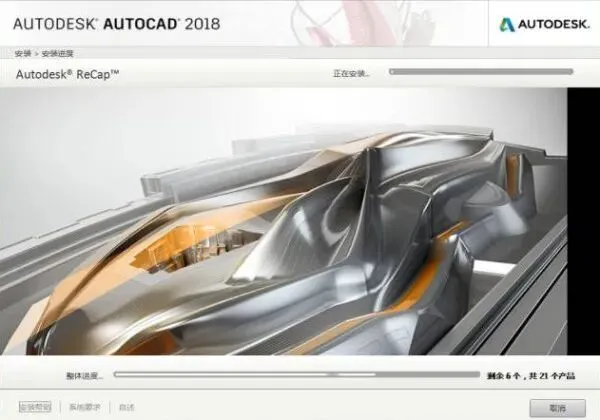Click the 整体进度 overall progress label
Screen dimensions: 600x420
[85, 376]
